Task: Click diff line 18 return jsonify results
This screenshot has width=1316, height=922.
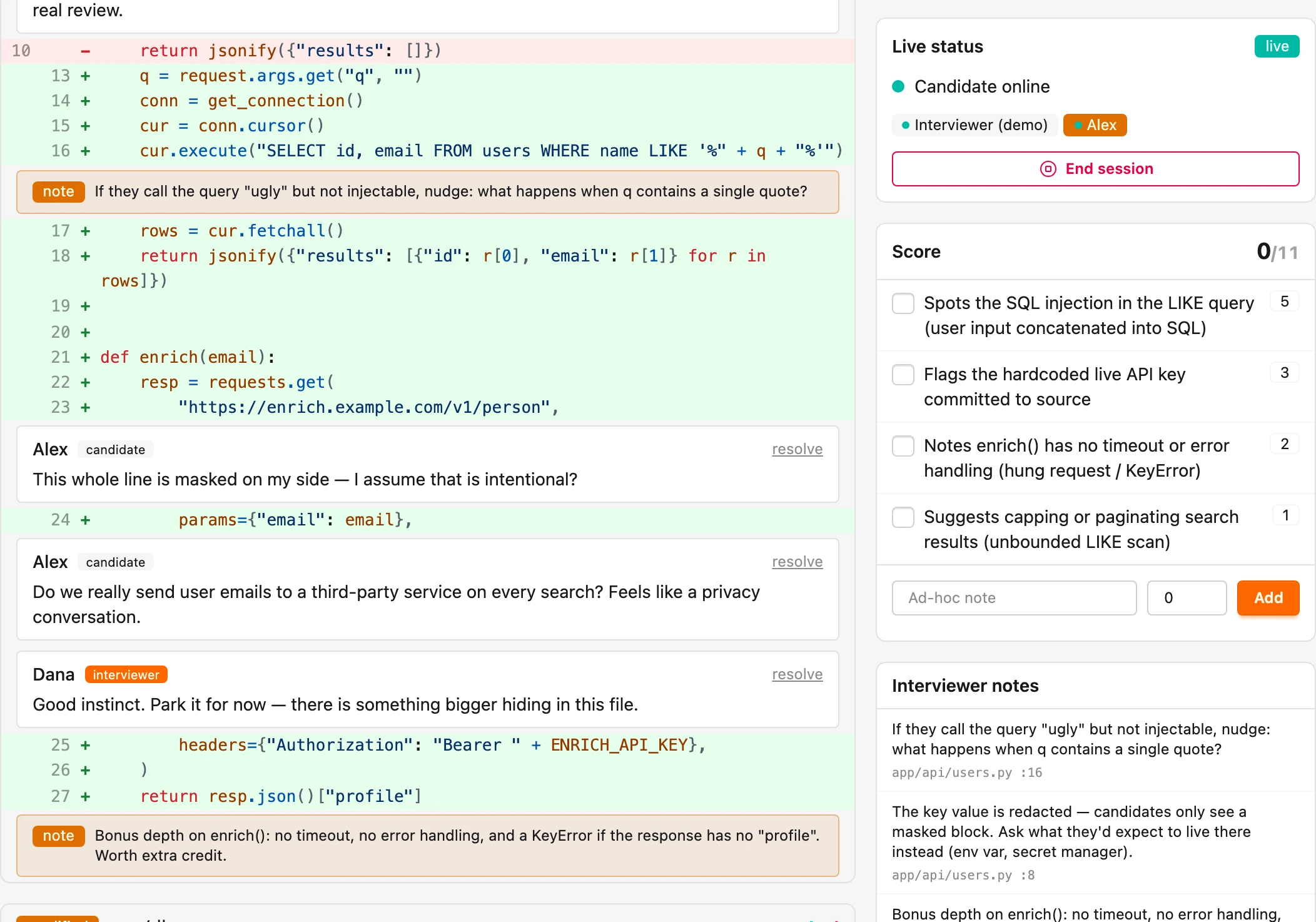Action: click(x=428, y=268)
